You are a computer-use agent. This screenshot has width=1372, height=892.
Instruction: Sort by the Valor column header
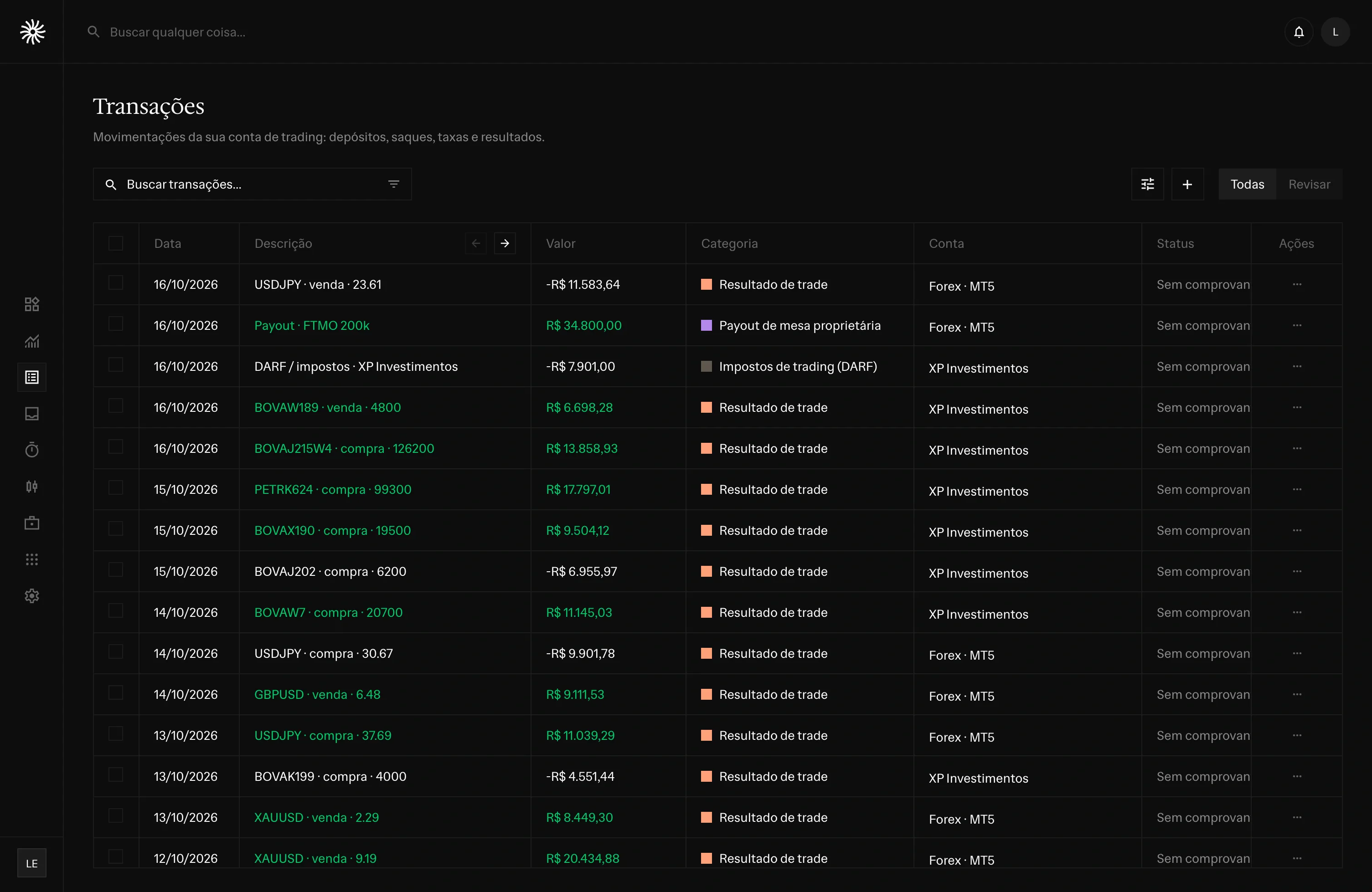tap(560, 243)
